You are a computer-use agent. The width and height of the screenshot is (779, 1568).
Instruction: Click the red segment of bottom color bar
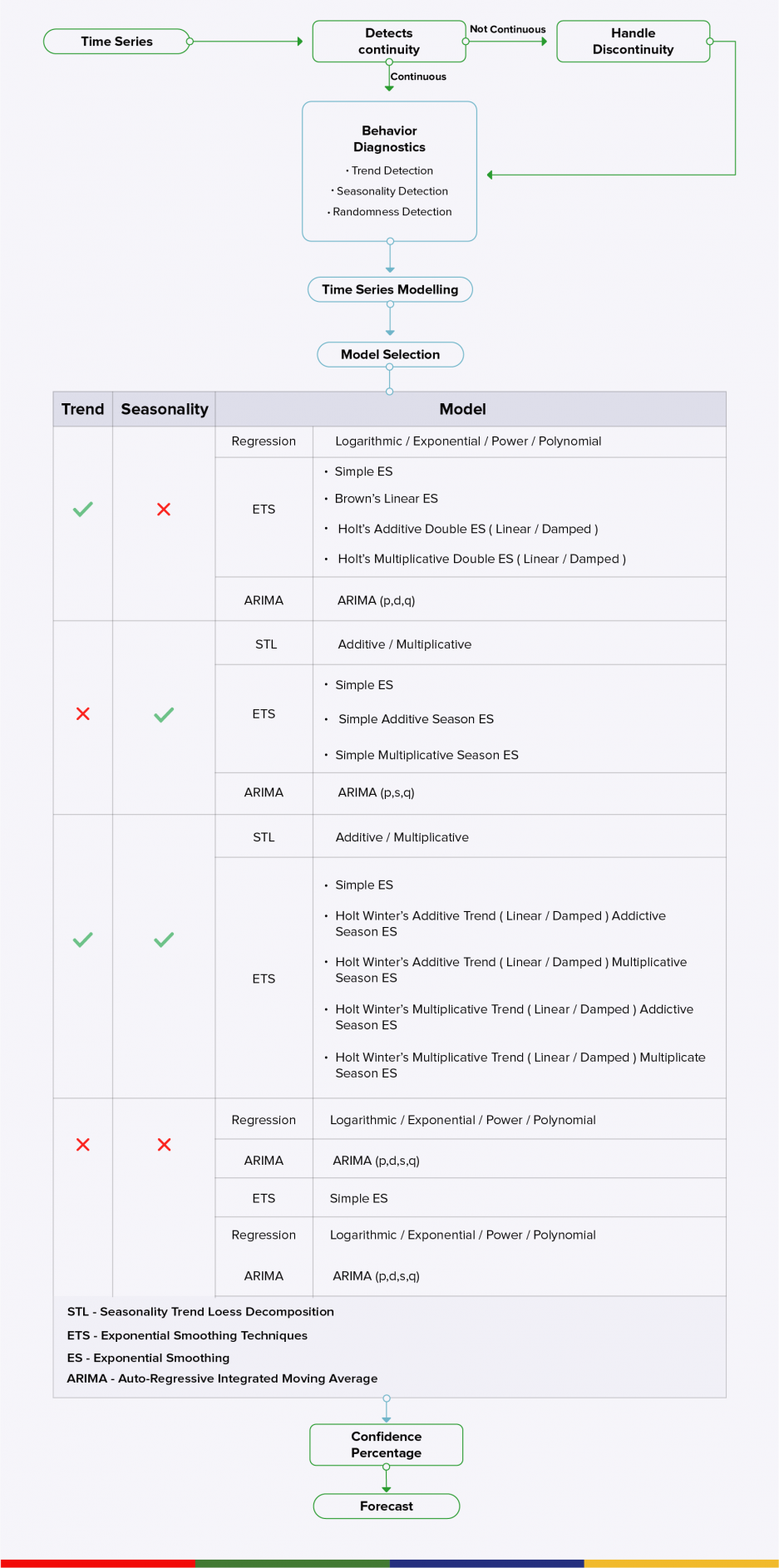[97, 1563]
